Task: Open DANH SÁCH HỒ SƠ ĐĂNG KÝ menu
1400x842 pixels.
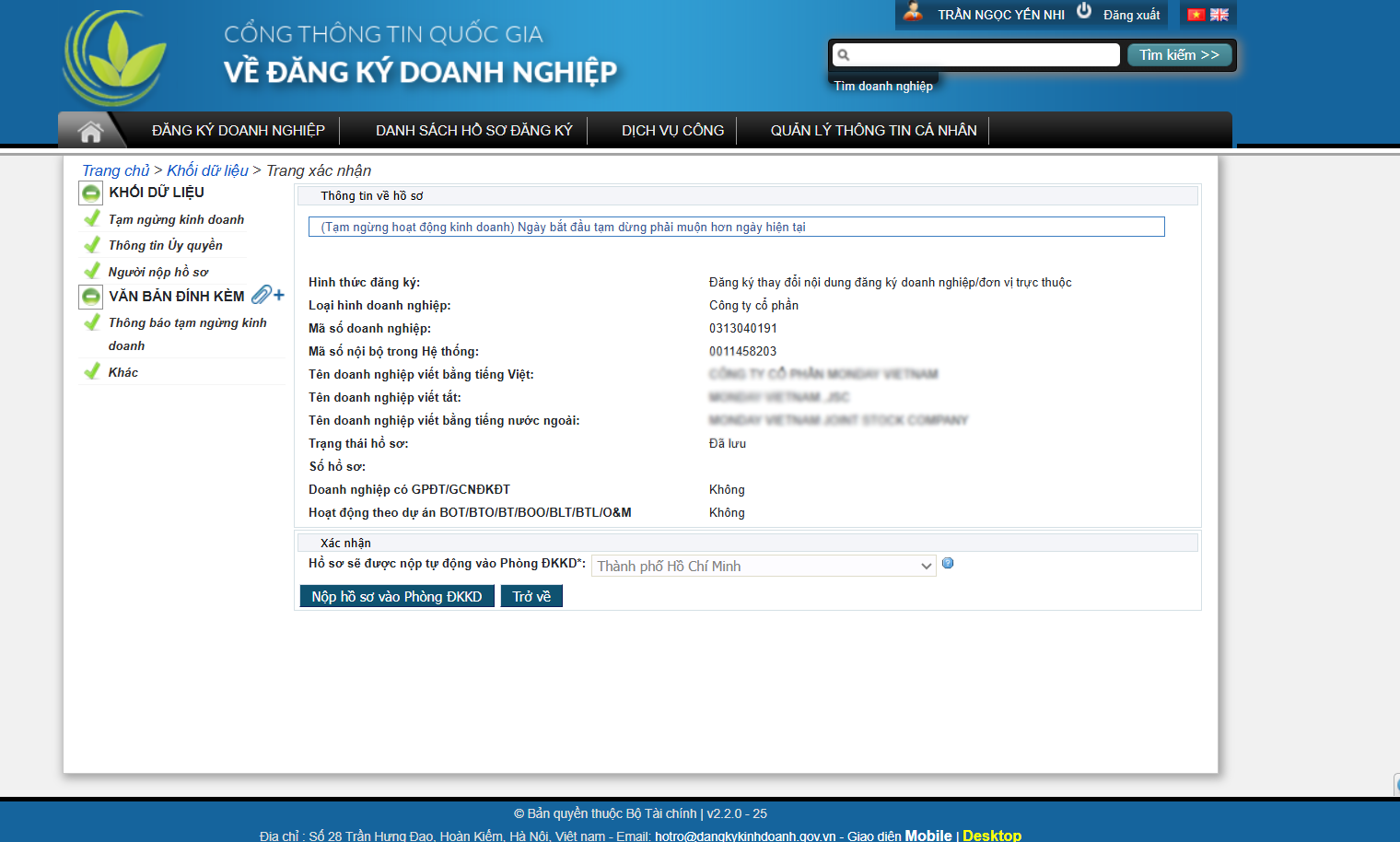Action: 473,131
